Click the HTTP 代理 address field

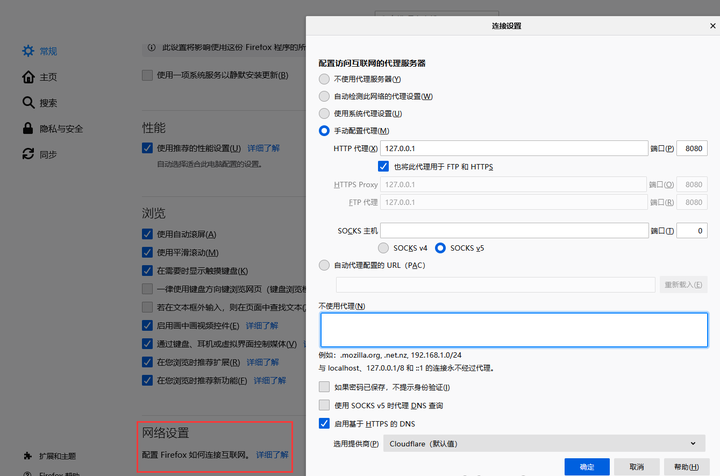point(514,148)
